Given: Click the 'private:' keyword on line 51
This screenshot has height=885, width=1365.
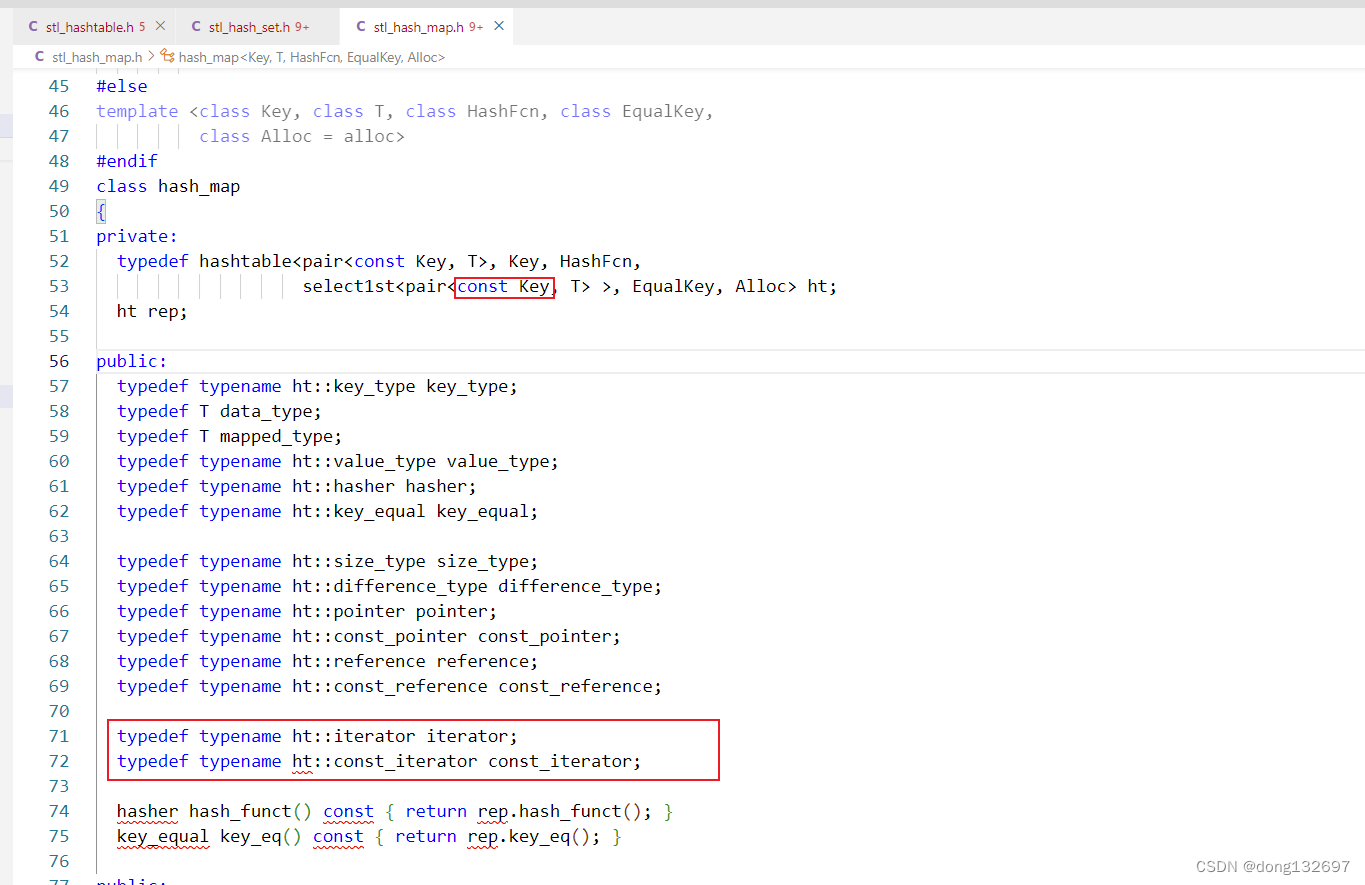Looking at the screenshot, I should (x=137, y=236).
